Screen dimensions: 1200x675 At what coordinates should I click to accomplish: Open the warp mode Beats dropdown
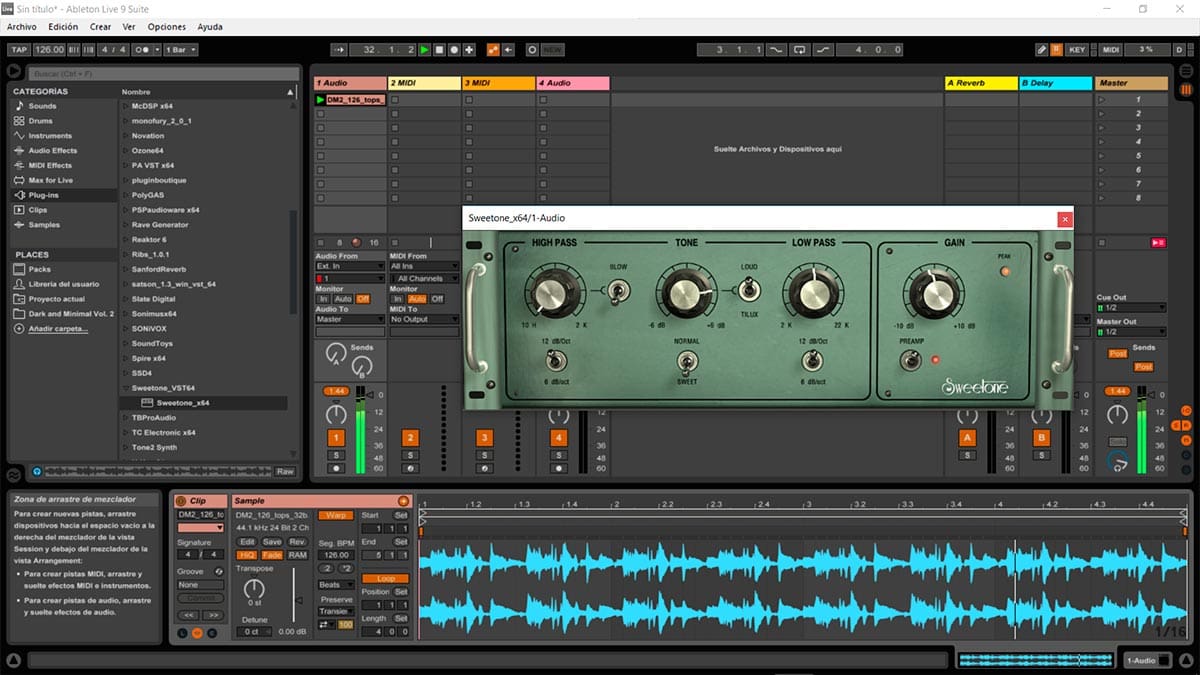[x=336, y=585]
